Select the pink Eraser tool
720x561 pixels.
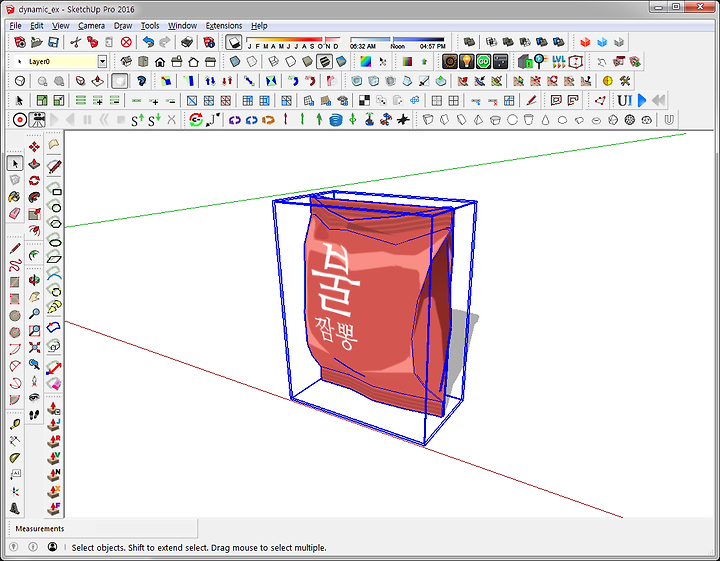(x=15, y=213)
